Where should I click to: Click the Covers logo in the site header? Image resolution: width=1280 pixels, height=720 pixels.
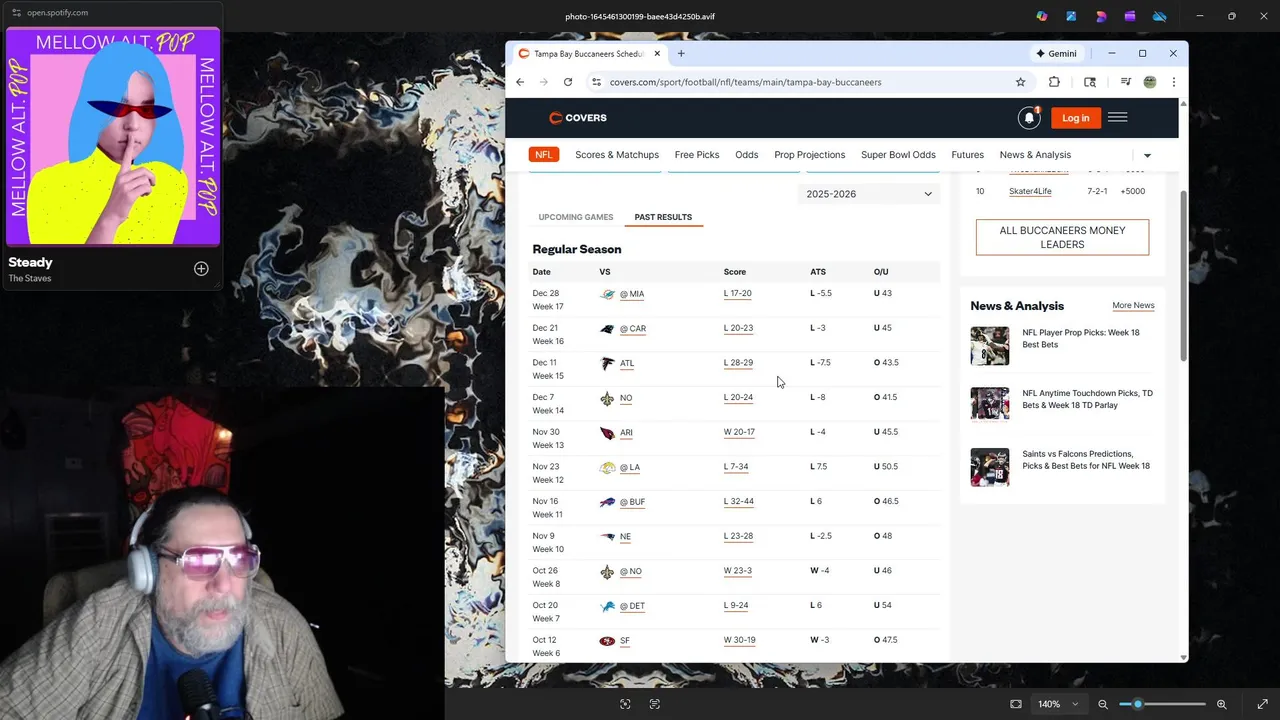(x=578, y=118)
